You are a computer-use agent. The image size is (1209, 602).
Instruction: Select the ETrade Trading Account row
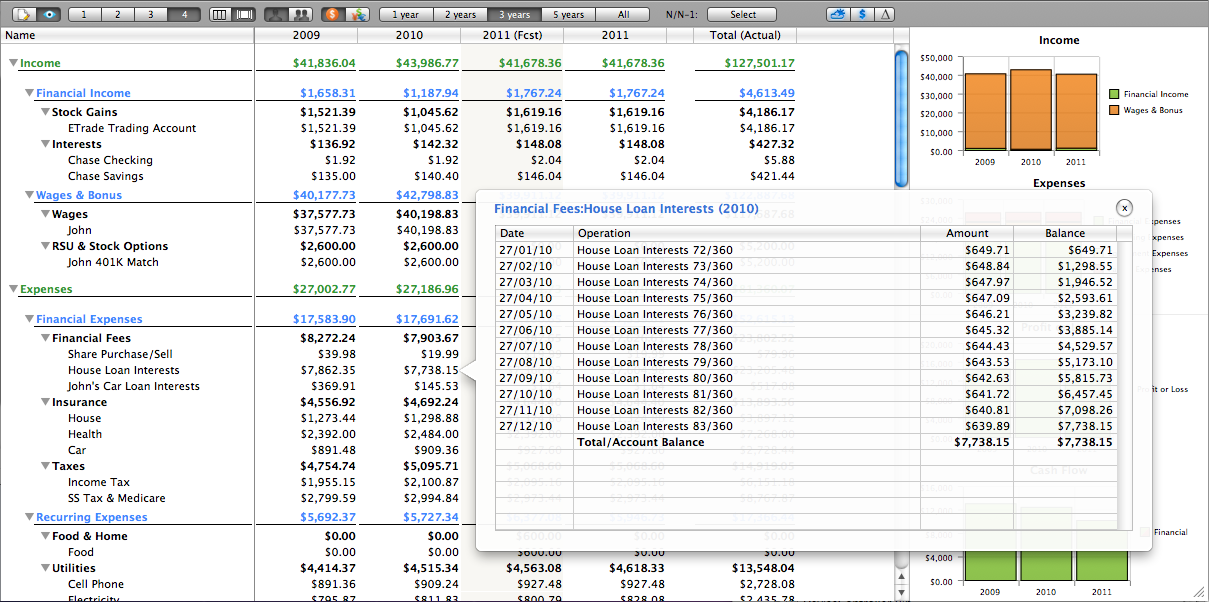tap(132, 128)
